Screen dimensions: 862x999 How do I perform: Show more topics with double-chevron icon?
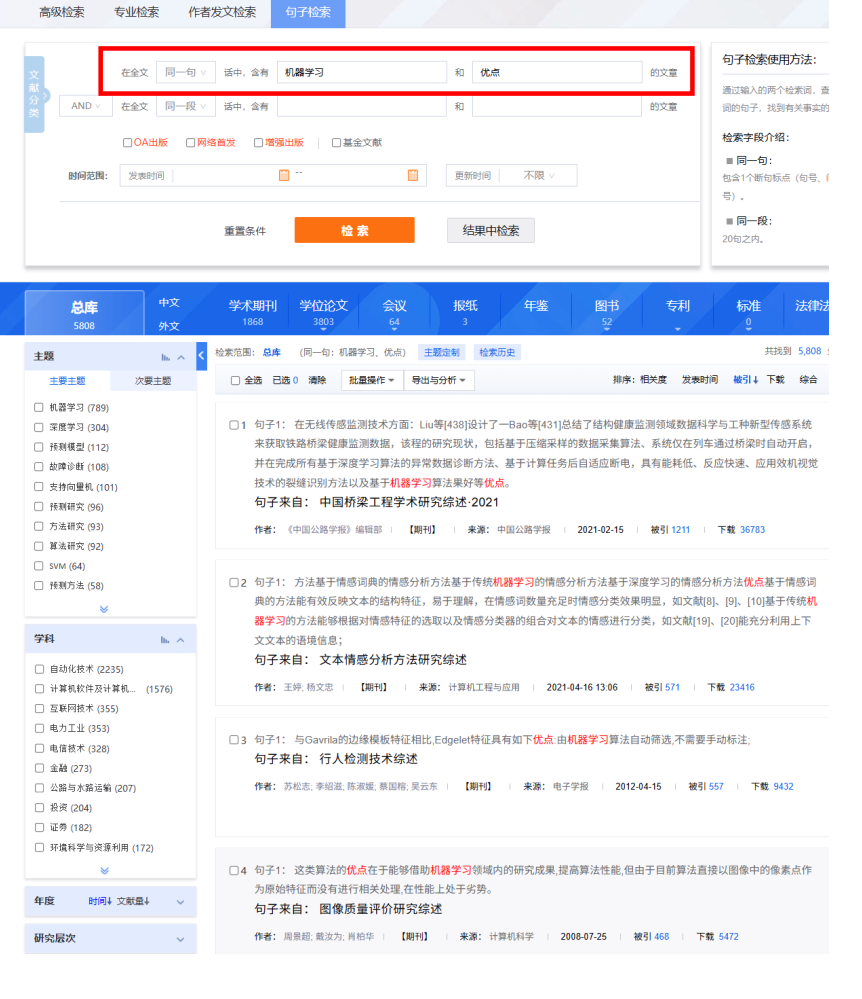104,609
